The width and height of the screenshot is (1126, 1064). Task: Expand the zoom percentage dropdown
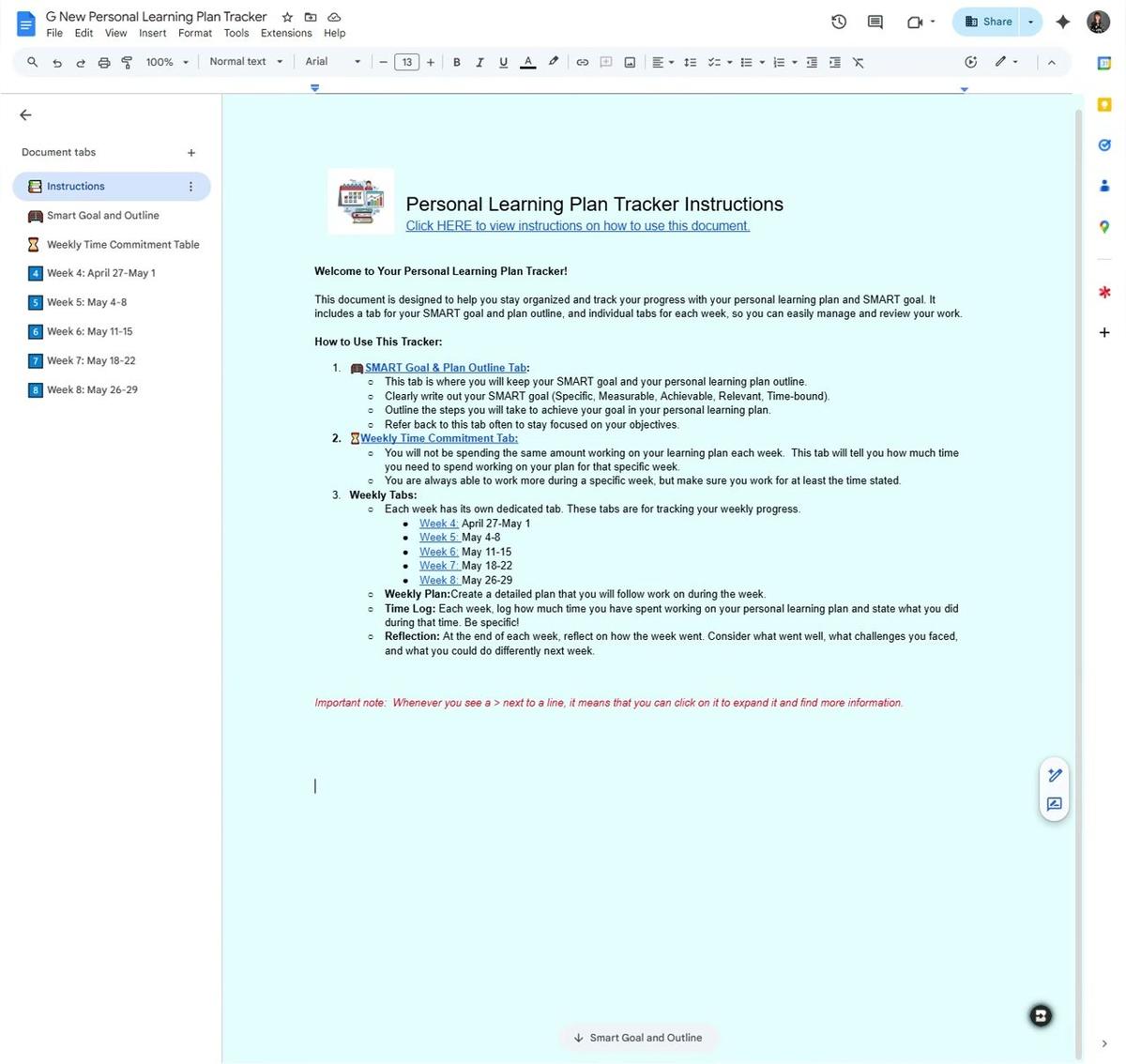pos(185,62)
